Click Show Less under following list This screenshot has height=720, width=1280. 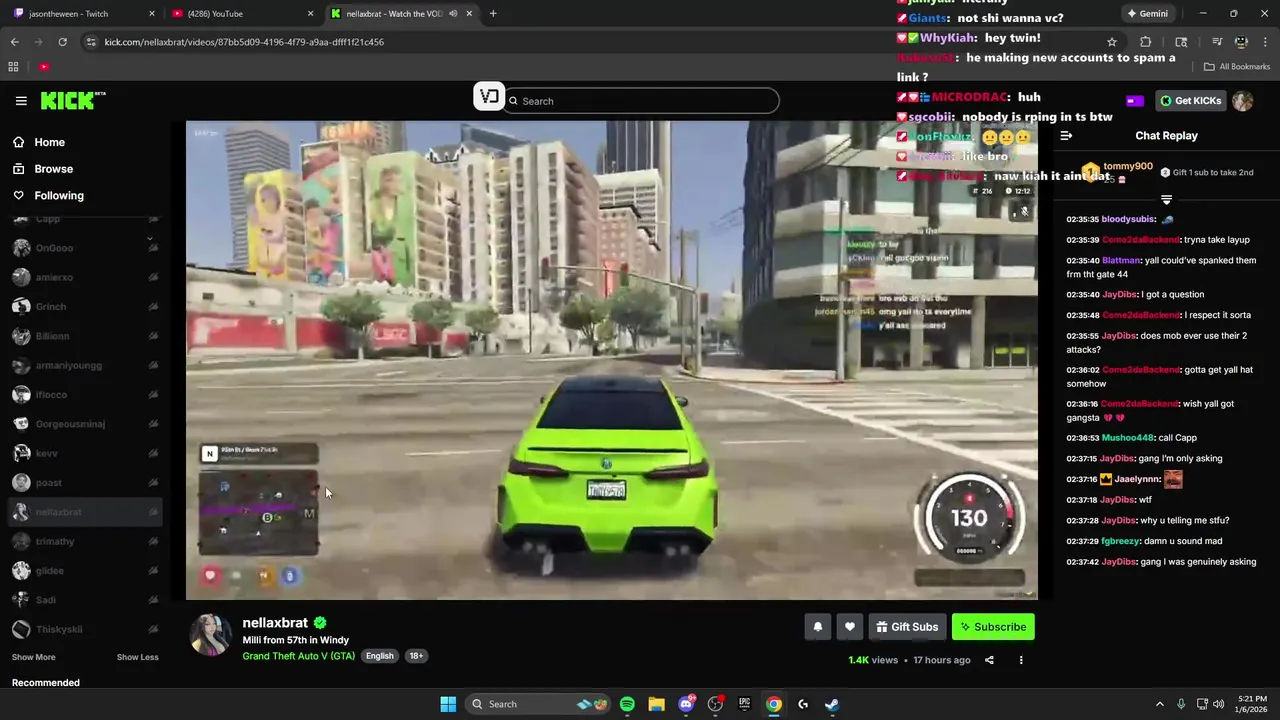point(137,657)
